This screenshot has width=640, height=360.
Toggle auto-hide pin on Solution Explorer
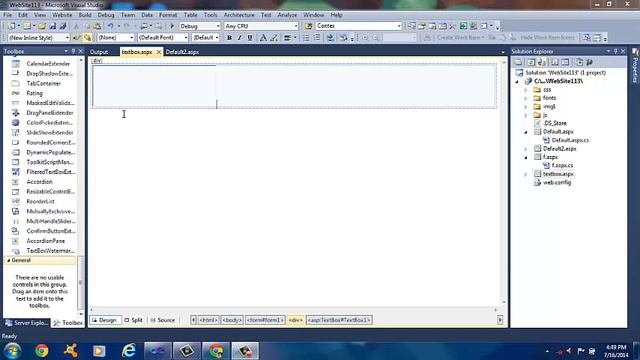pos(616,51)
